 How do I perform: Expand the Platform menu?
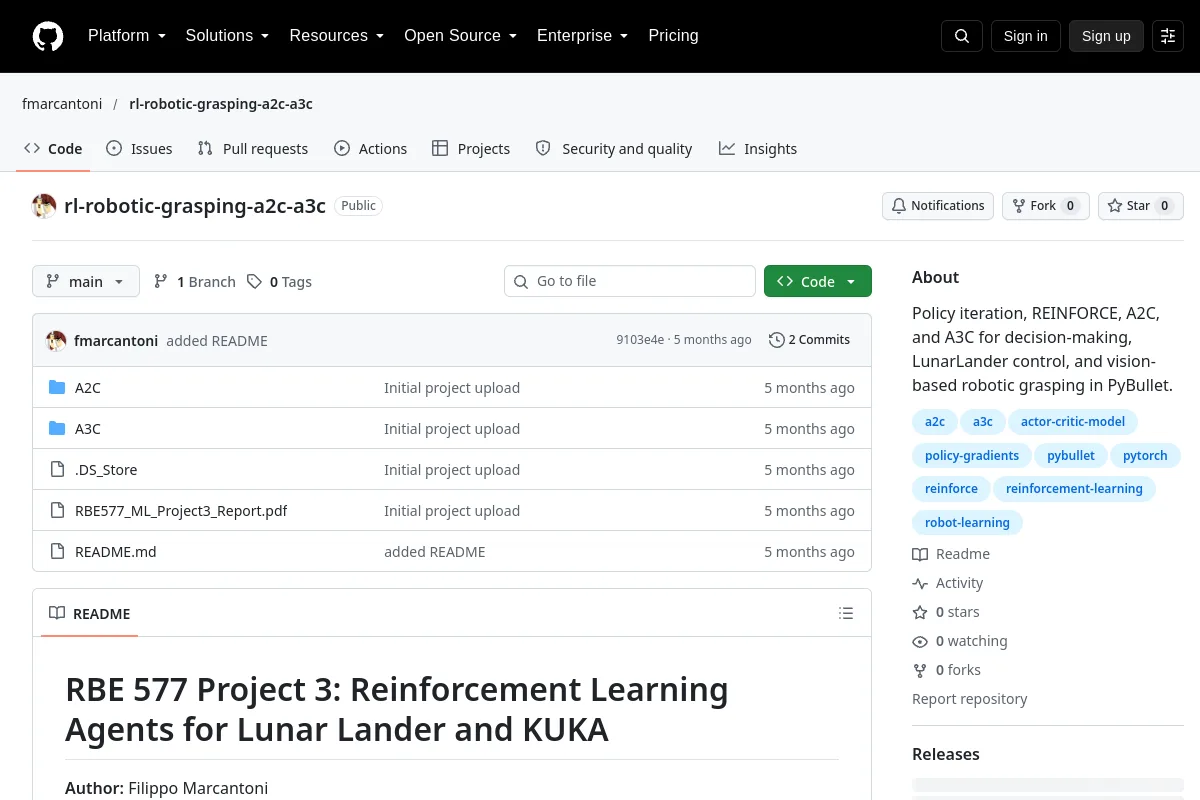tap(127, 36)
